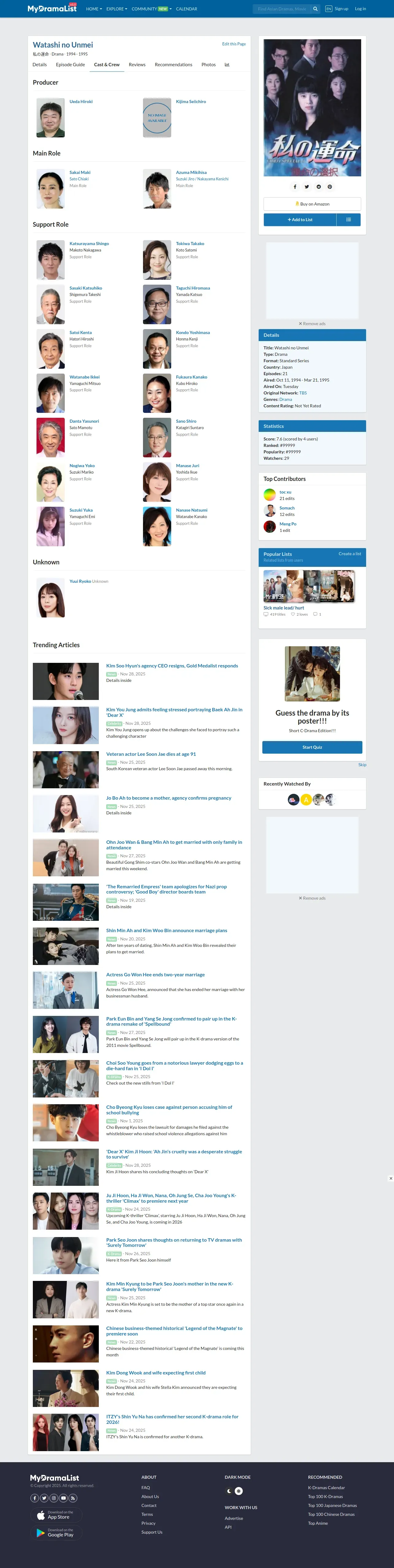Image resolution: width=394 pixels, height=1568 pixels.
Task: Click the footer RSS feed icon
Action: [x=73, y=1498]
